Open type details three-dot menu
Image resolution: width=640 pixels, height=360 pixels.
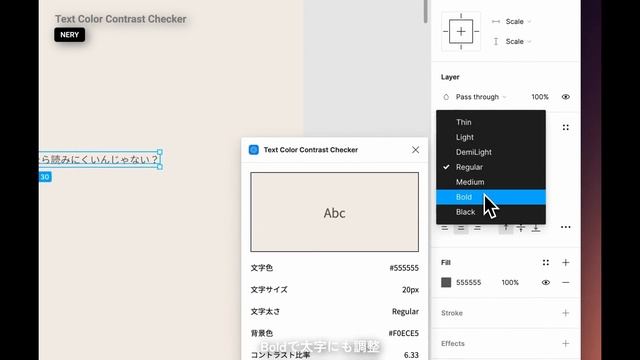point(565,227)
